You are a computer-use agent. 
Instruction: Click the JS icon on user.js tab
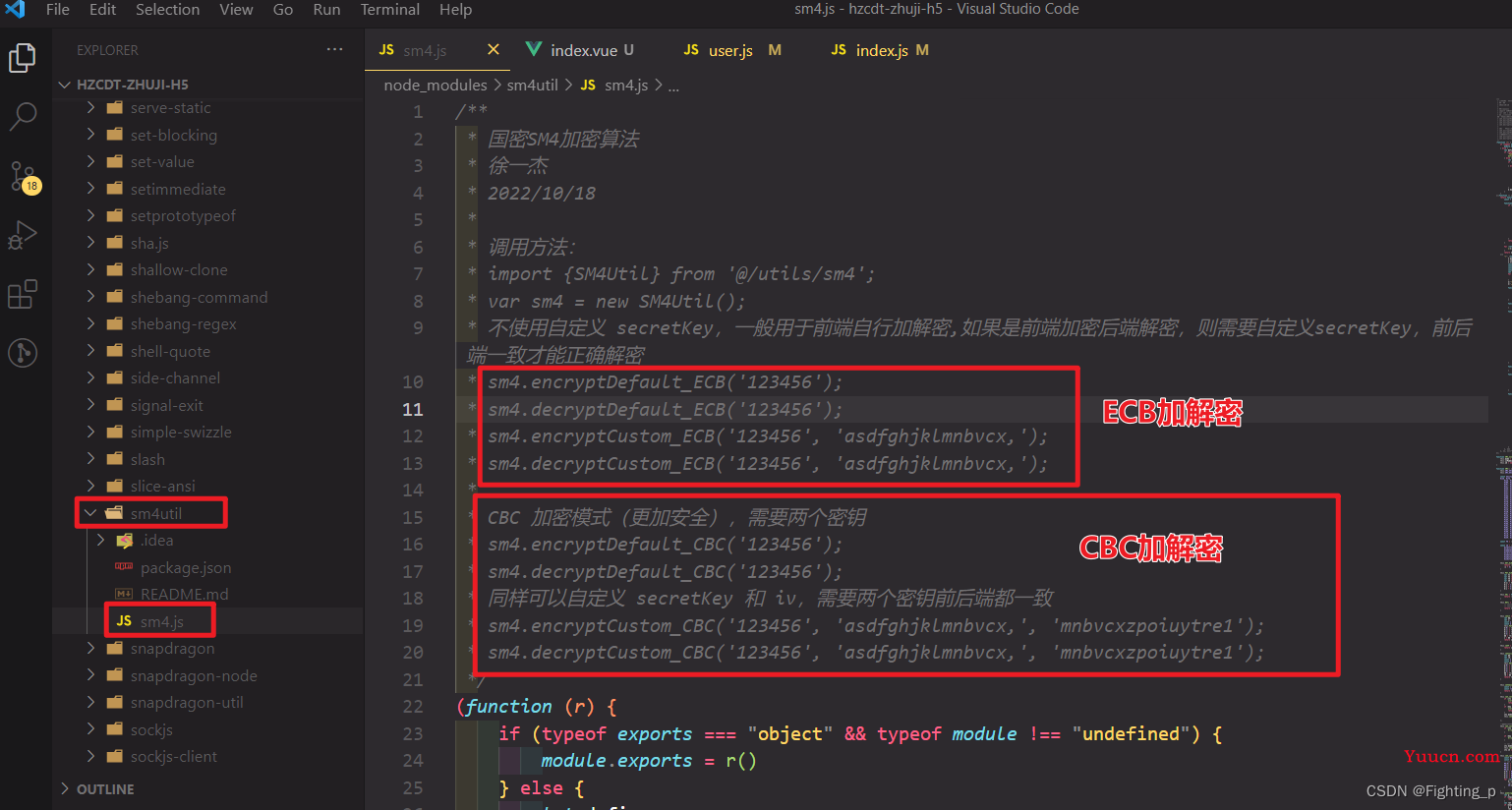coord(691,49)
